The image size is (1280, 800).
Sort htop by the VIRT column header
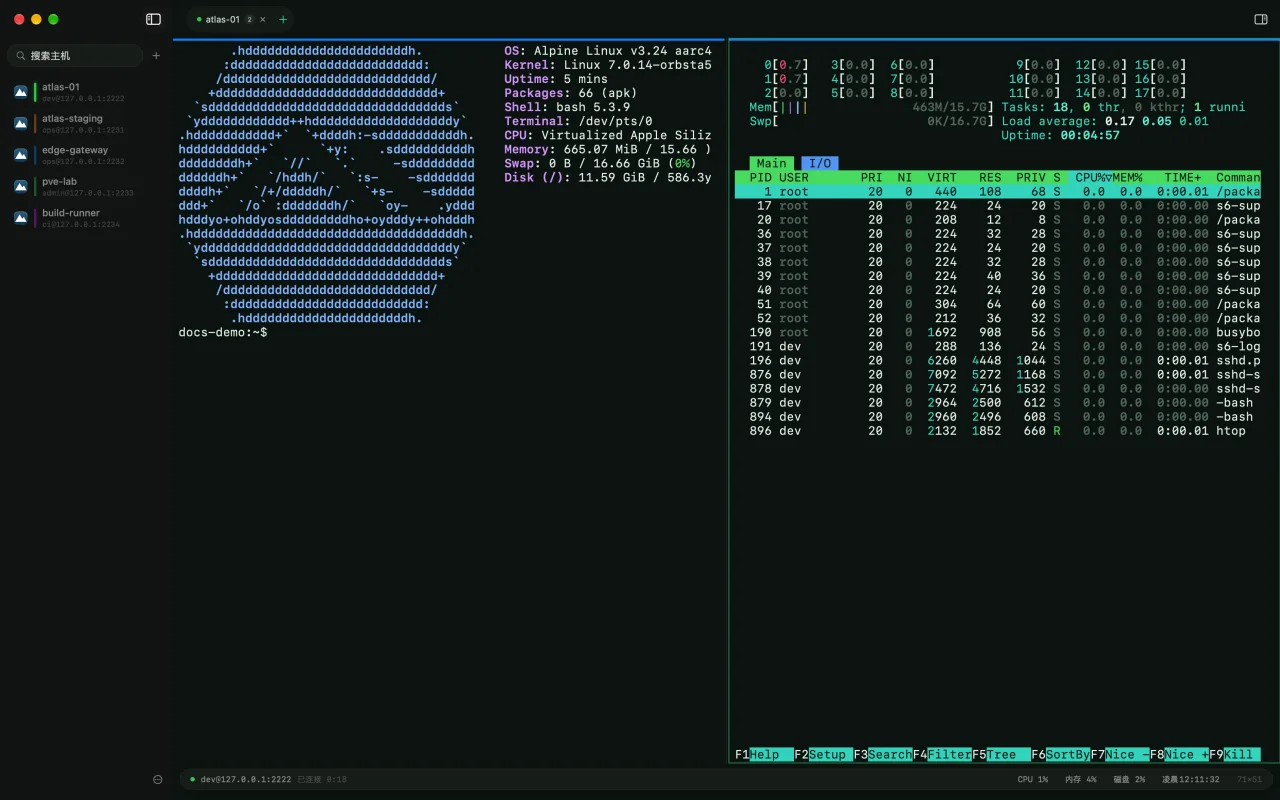[942, 177]
